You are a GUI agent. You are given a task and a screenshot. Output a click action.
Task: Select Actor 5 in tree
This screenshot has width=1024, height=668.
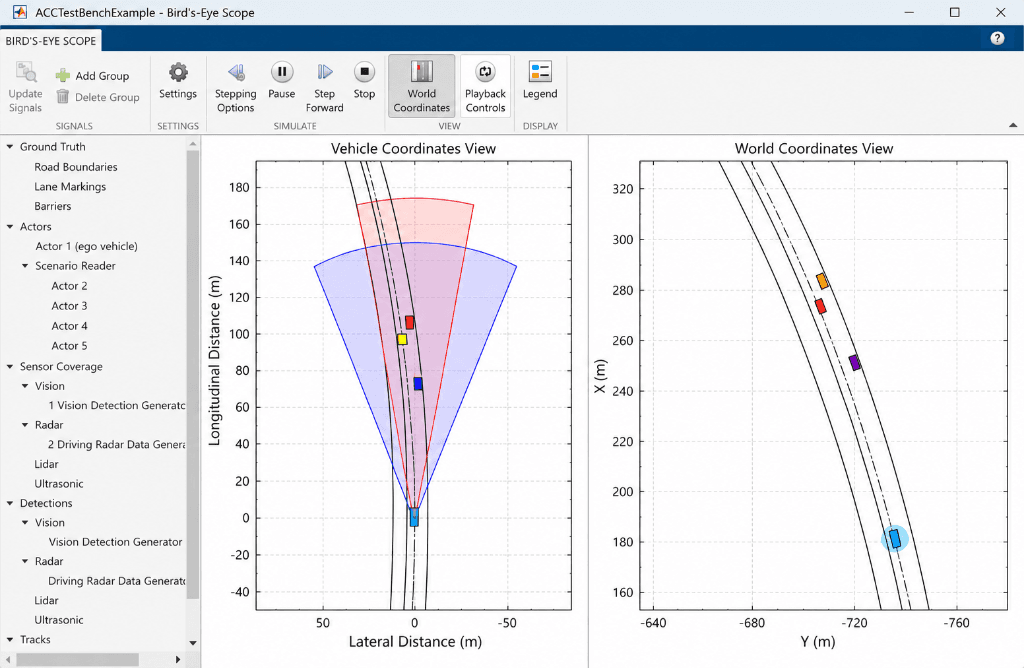coord(69,346)
